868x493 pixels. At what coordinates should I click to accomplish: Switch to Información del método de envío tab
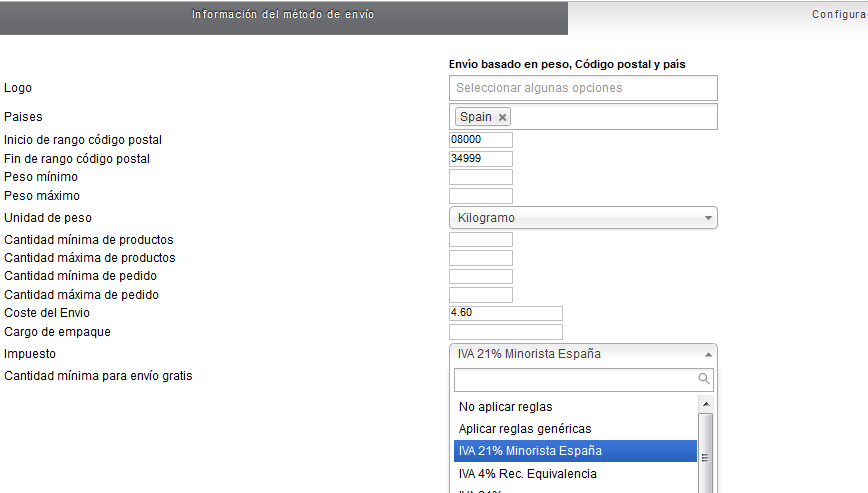(x=283, y=15)
